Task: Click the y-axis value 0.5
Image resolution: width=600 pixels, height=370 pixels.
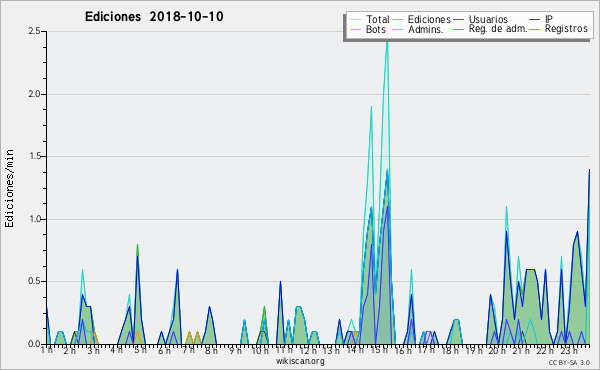Action: [34, 282]
